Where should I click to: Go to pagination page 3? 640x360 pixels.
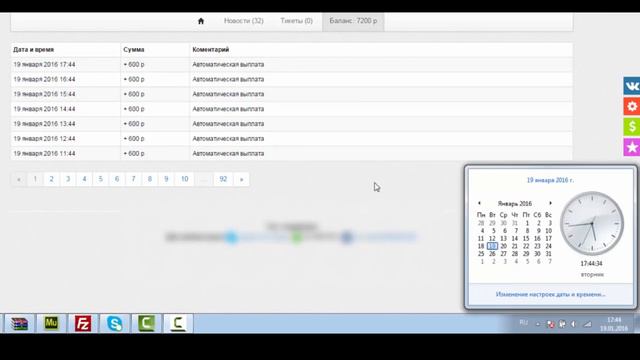tap(68, 179)
